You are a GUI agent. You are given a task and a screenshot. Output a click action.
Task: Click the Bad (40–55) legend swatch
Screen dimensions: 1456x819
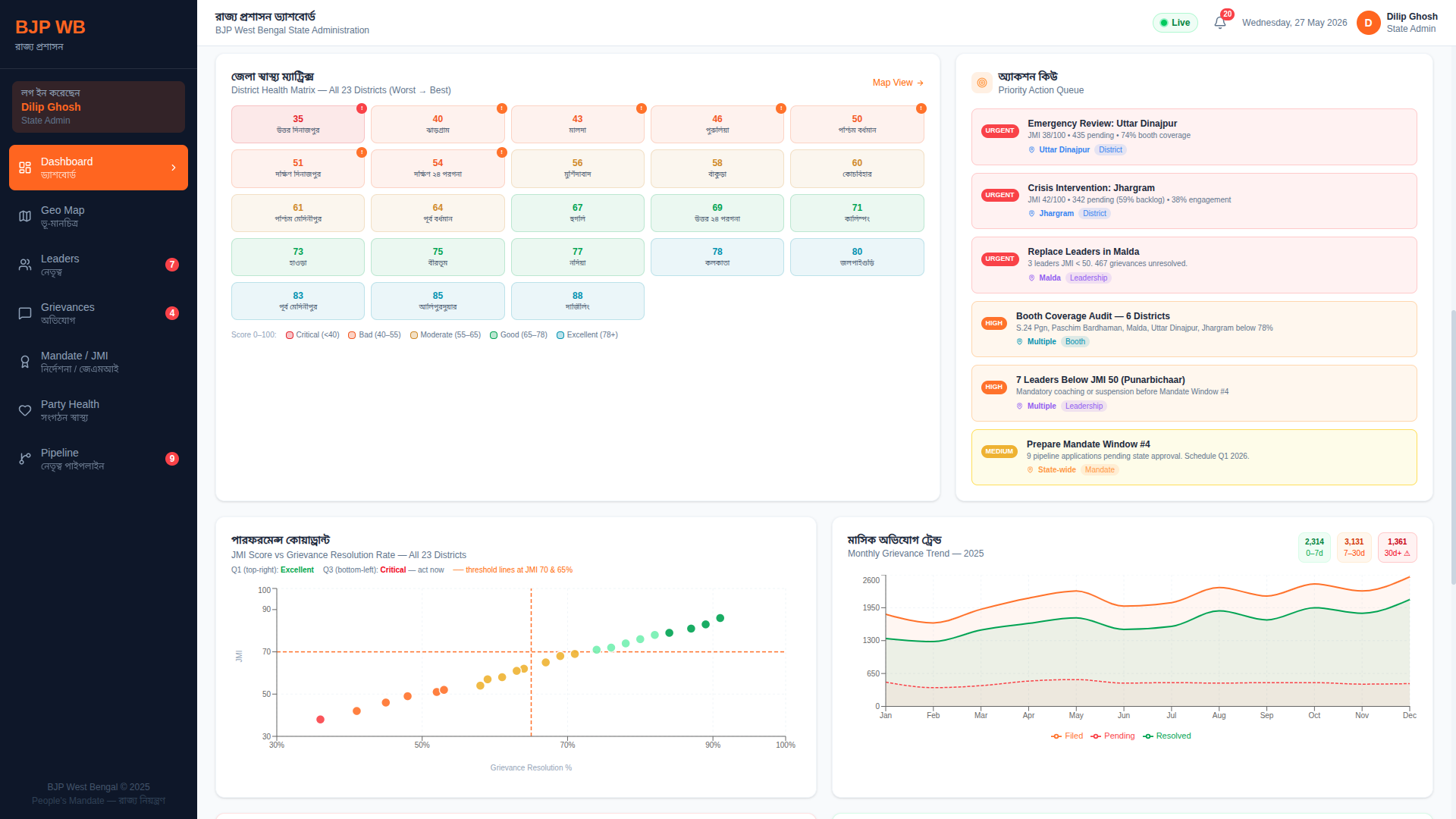pyautogui.click(x=352, y=335)
